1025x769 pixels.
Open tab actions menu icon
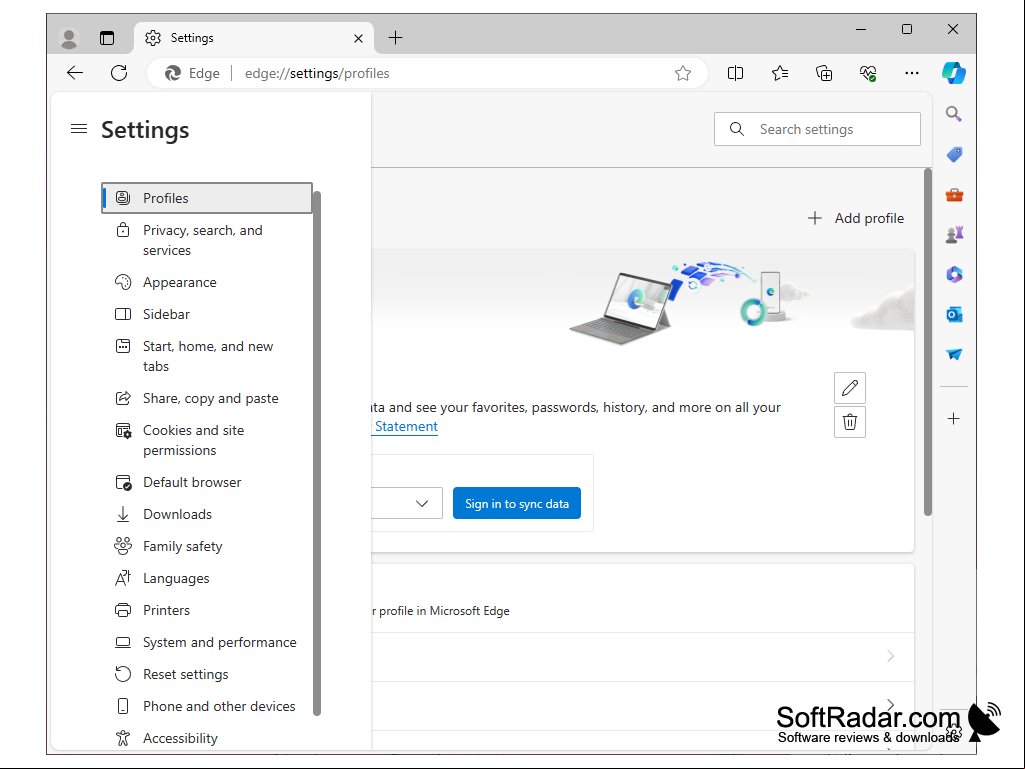click(x=107, y=38)
